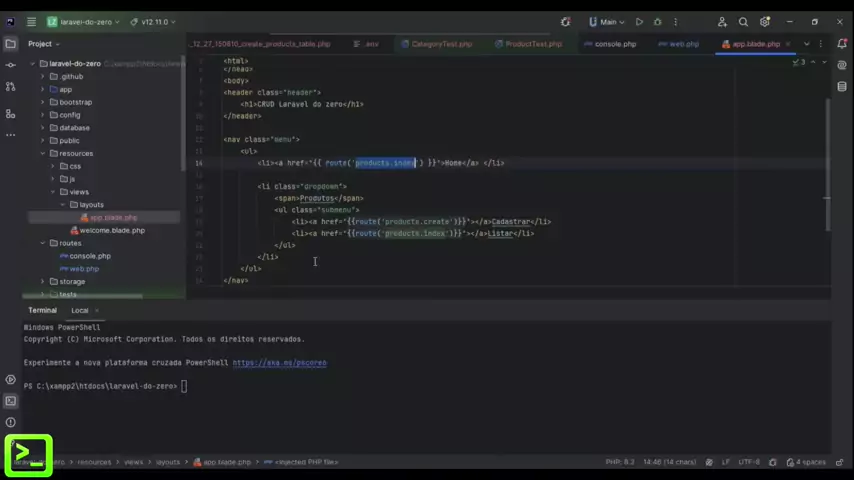Toggle the Project tool window folder icon

click(11, 44)
